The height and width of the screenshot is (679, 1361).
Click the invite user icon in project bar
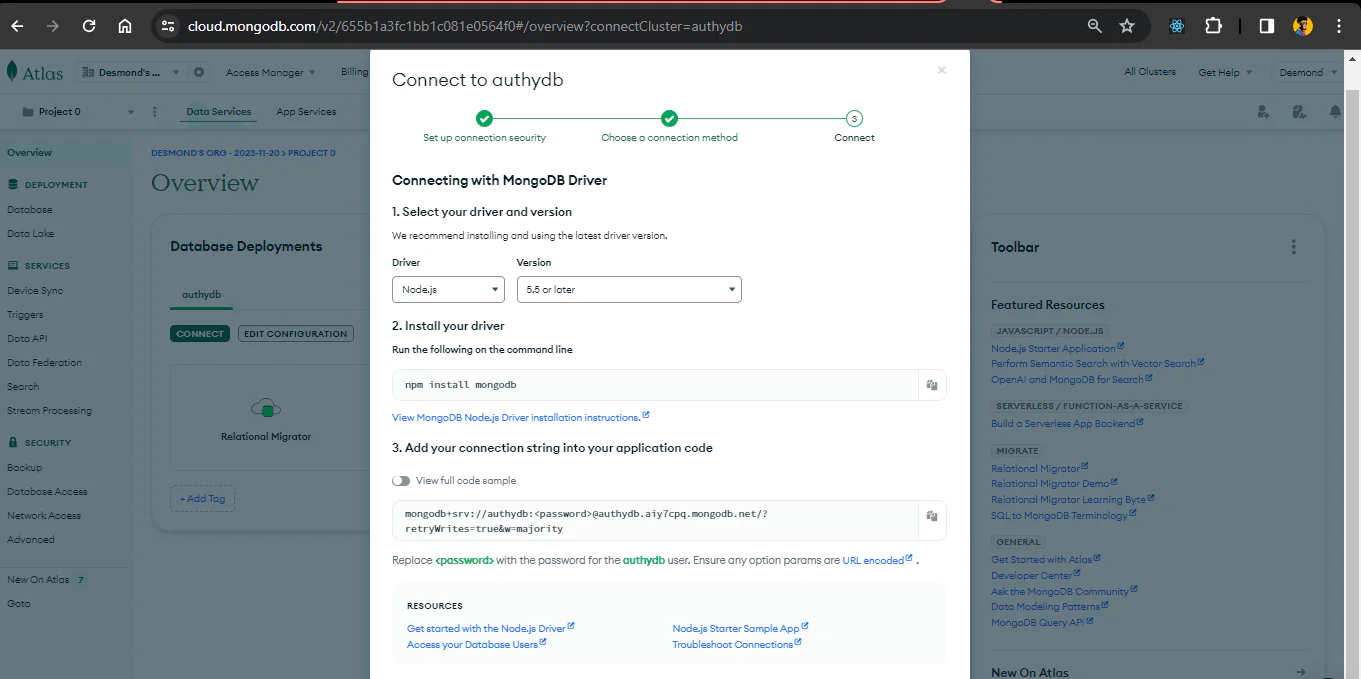(1264, 112)
